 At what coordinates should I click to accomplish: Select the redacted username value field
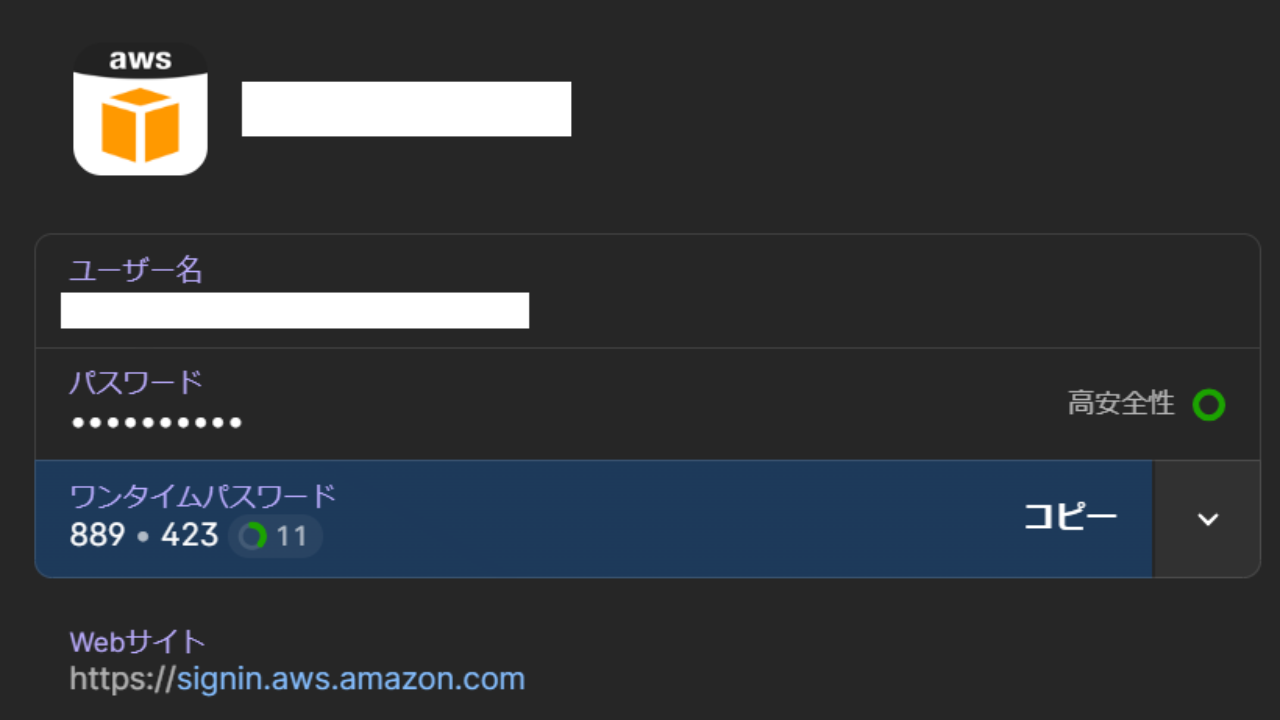[x=295, y=310]
